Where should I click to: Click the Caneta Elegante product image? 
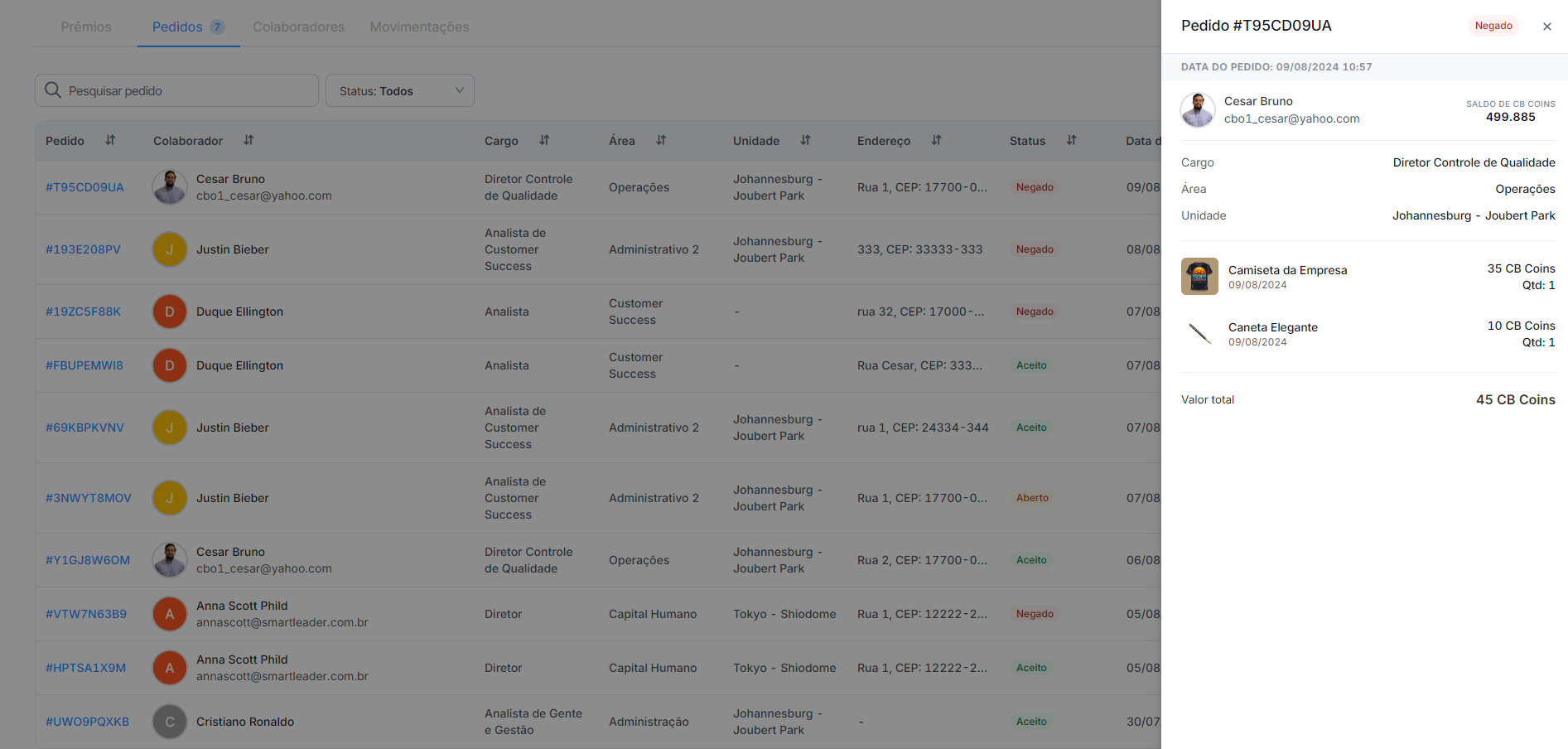coord(1199,334)
